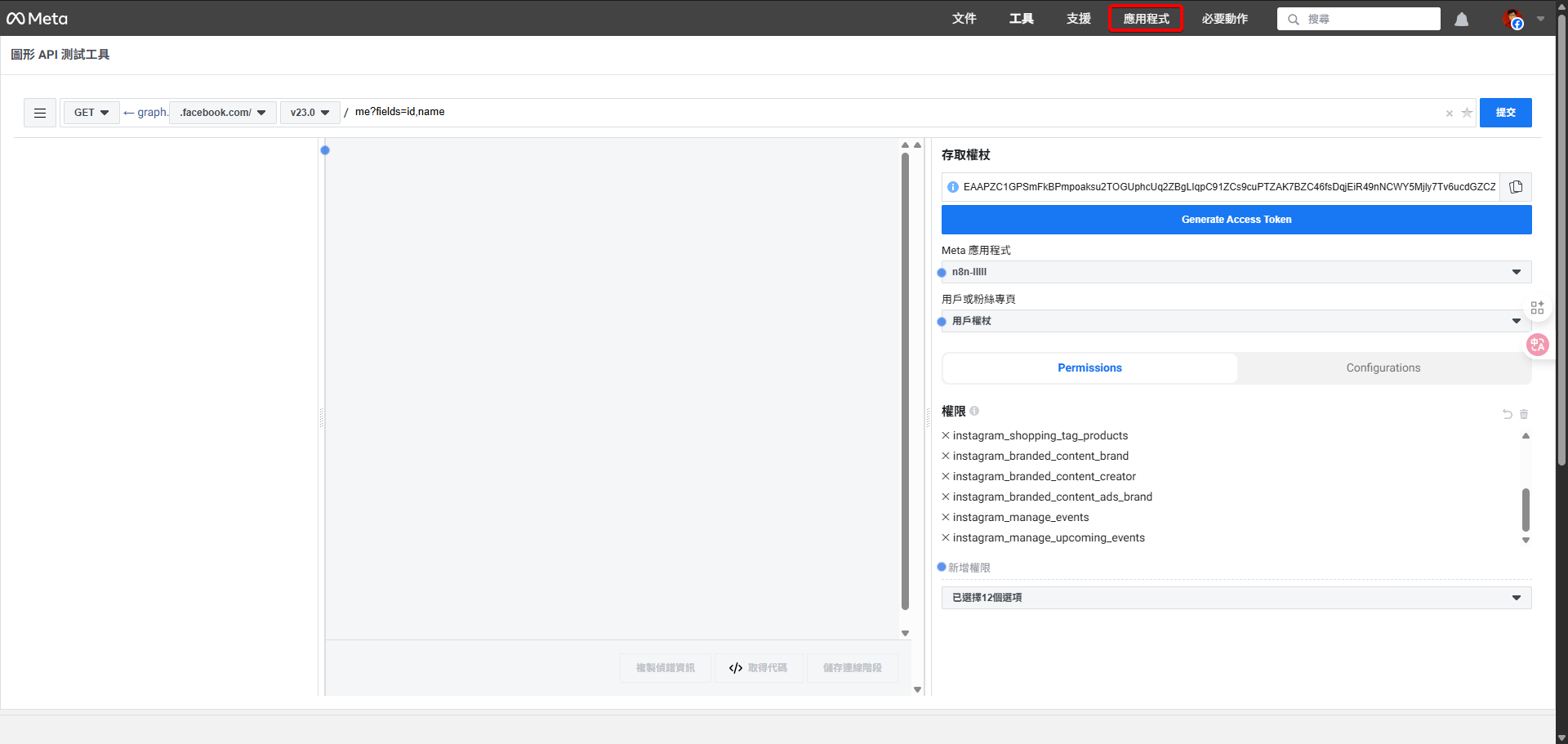Undo permission changes with the revert icon
Screen dimensions: 1568x744
point(1506,414)
